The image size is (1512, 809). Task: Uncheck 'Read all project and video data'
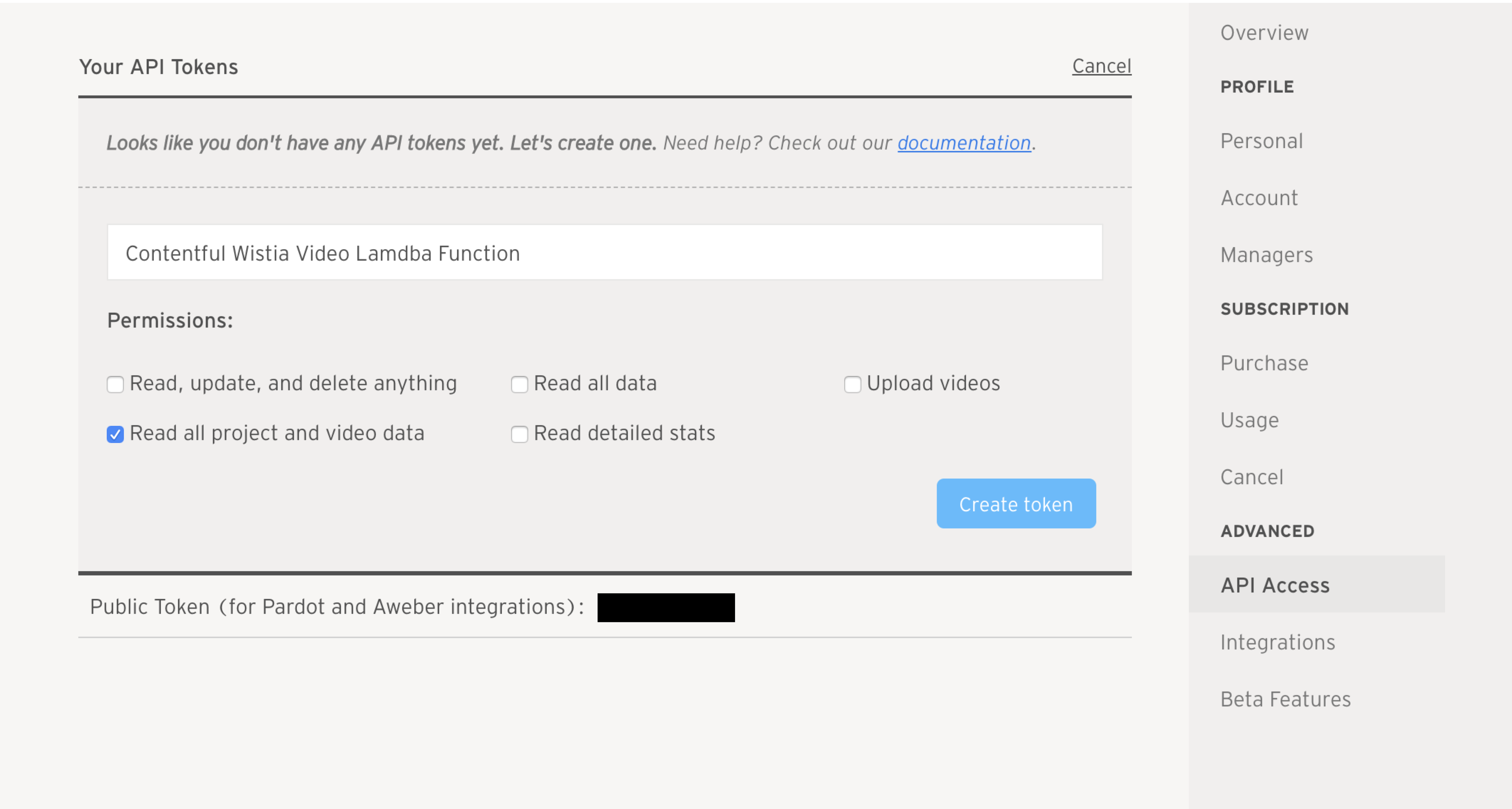pyautogui.click(x=115, y=434)
